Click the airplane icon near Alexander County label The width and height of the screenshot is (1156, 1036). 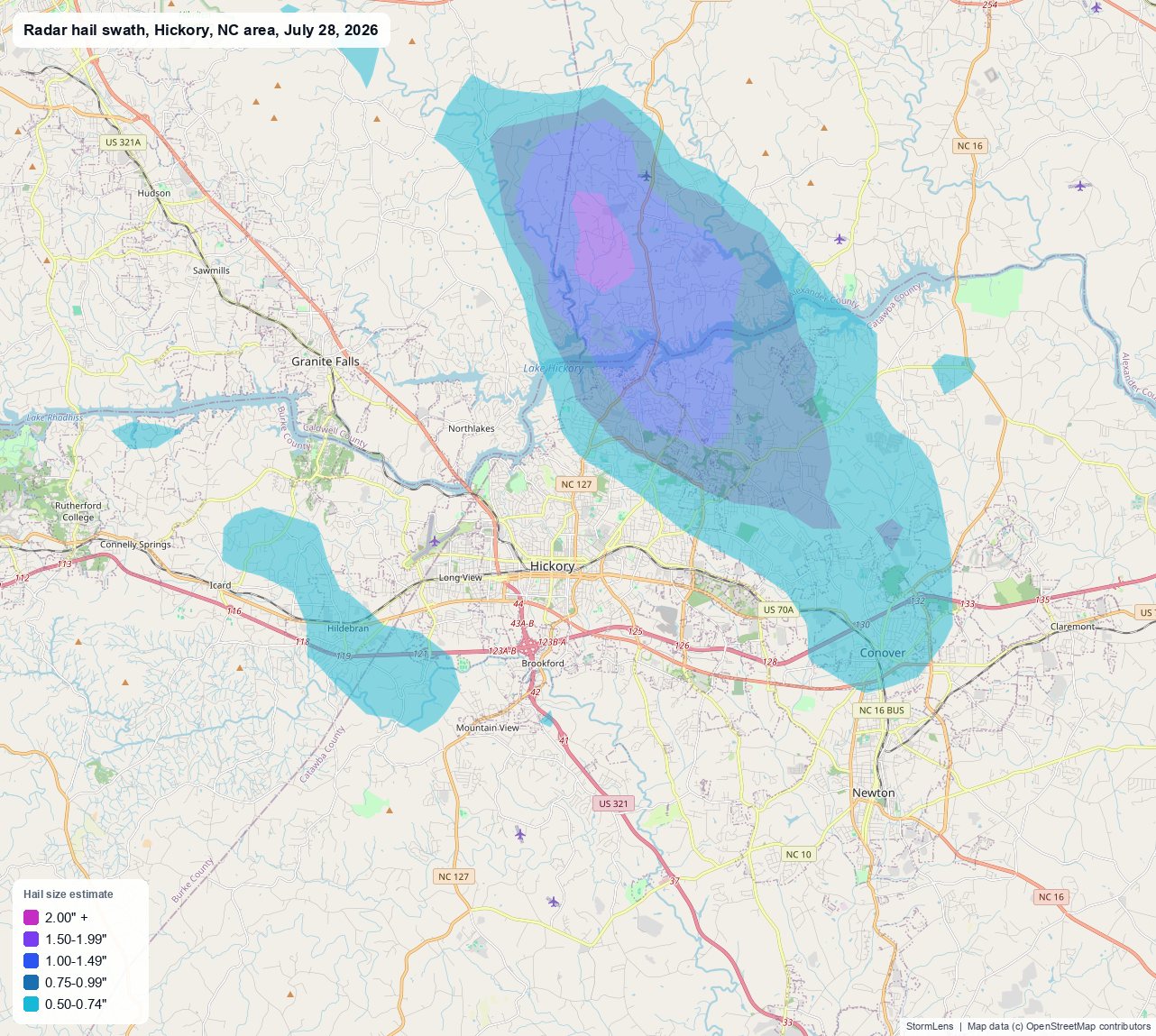839,239
